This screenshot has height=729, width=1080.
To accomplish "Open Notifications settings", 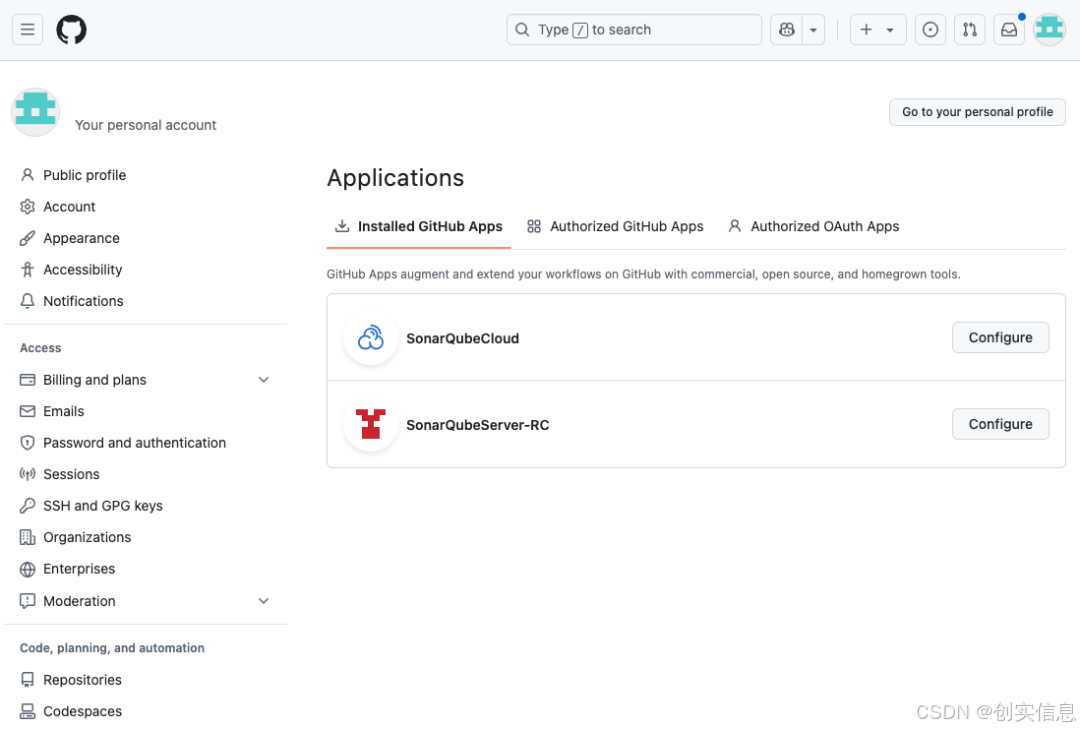I will 83,301.
